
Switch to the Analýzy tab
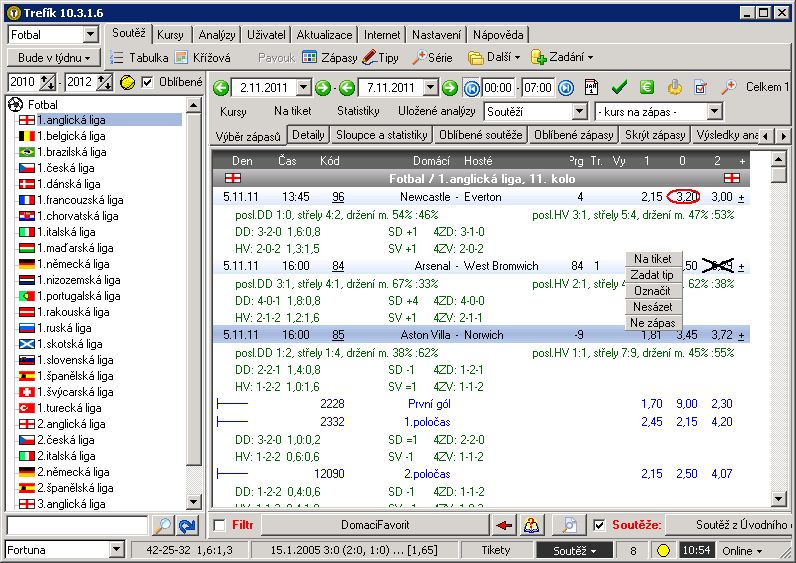[x=217, y=35]
